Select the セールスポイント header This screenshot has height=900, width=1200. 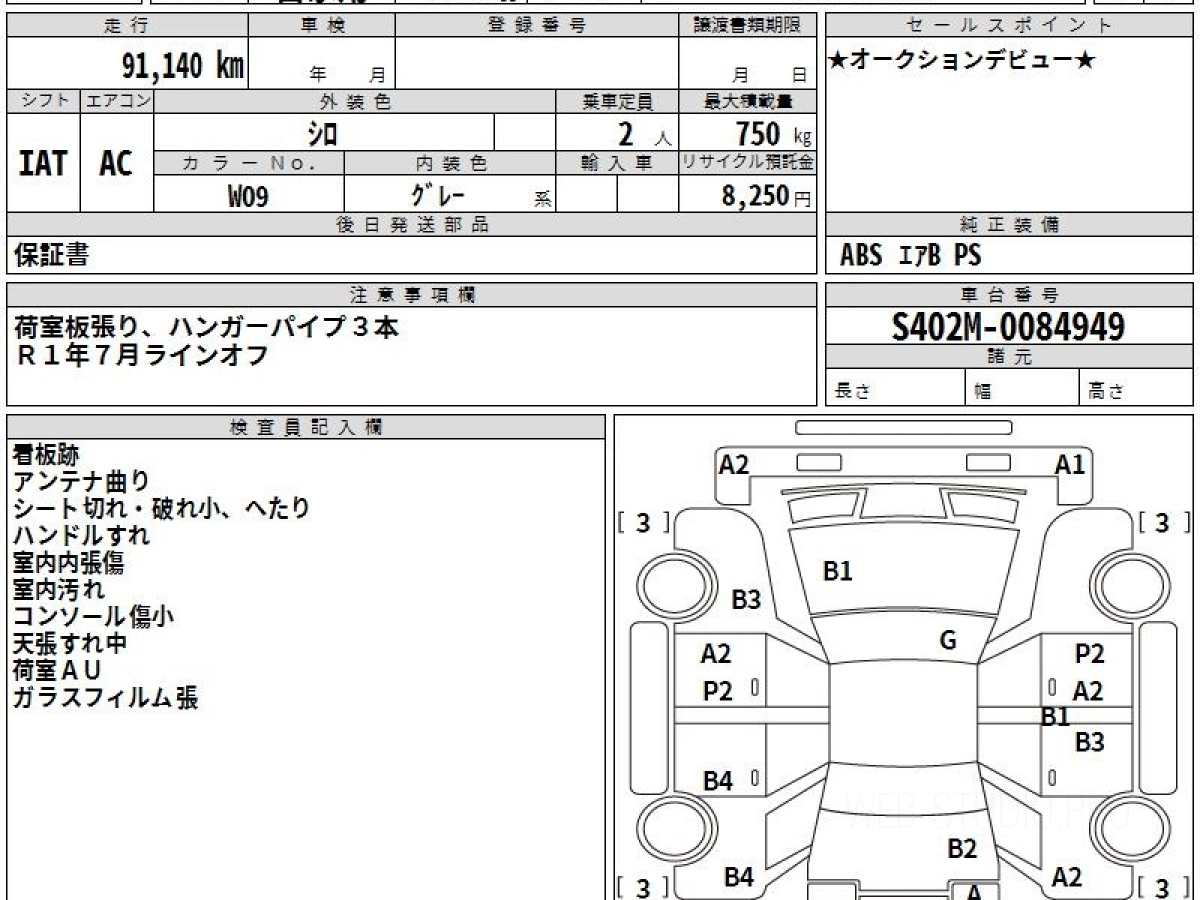(x=1009, y=26)
